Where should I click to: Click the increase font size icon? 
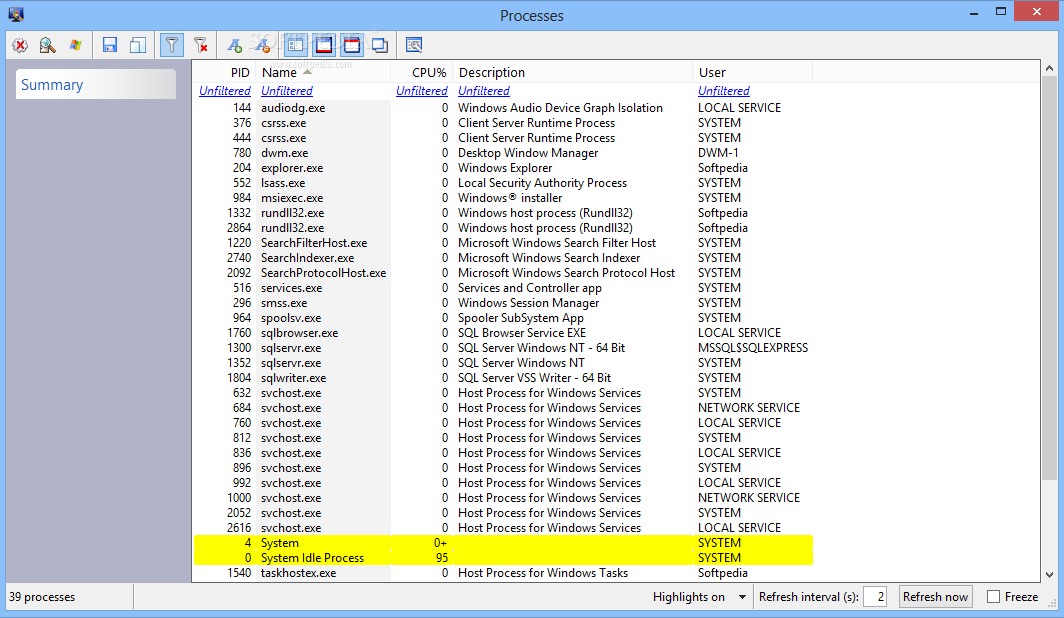(x=235, y=45)
